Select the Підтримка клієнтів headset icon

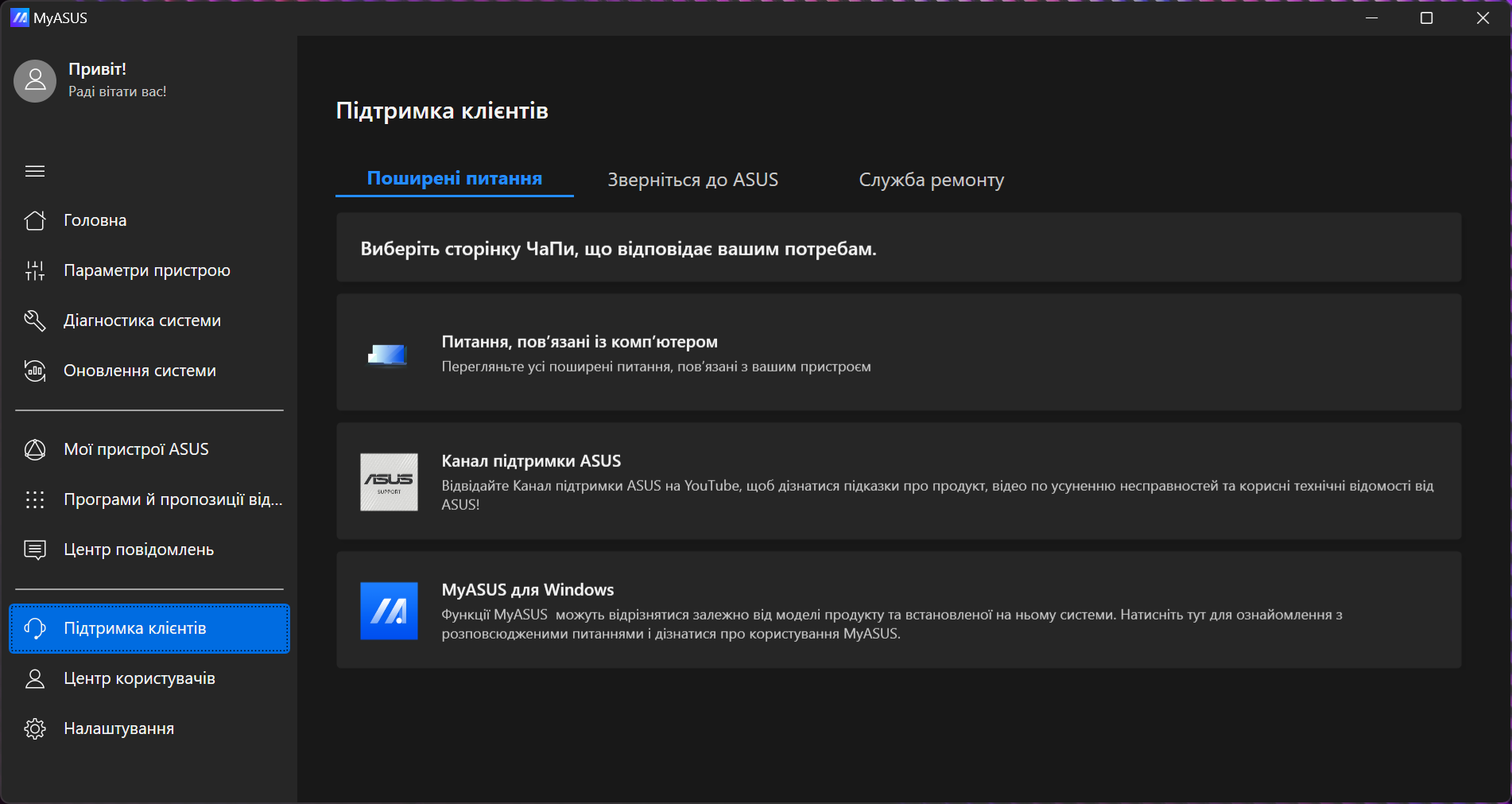pos(35,628)
